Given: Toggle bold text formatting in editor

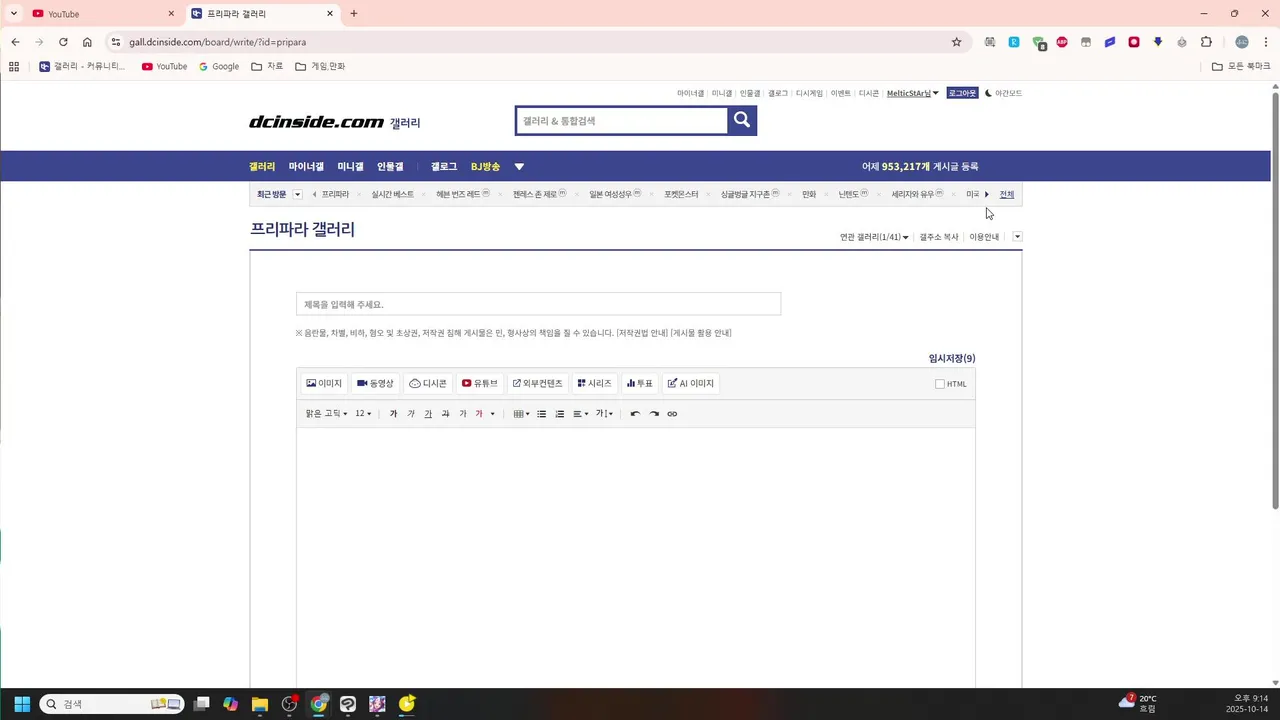Looking at the screenshot, I should point(393,414).
